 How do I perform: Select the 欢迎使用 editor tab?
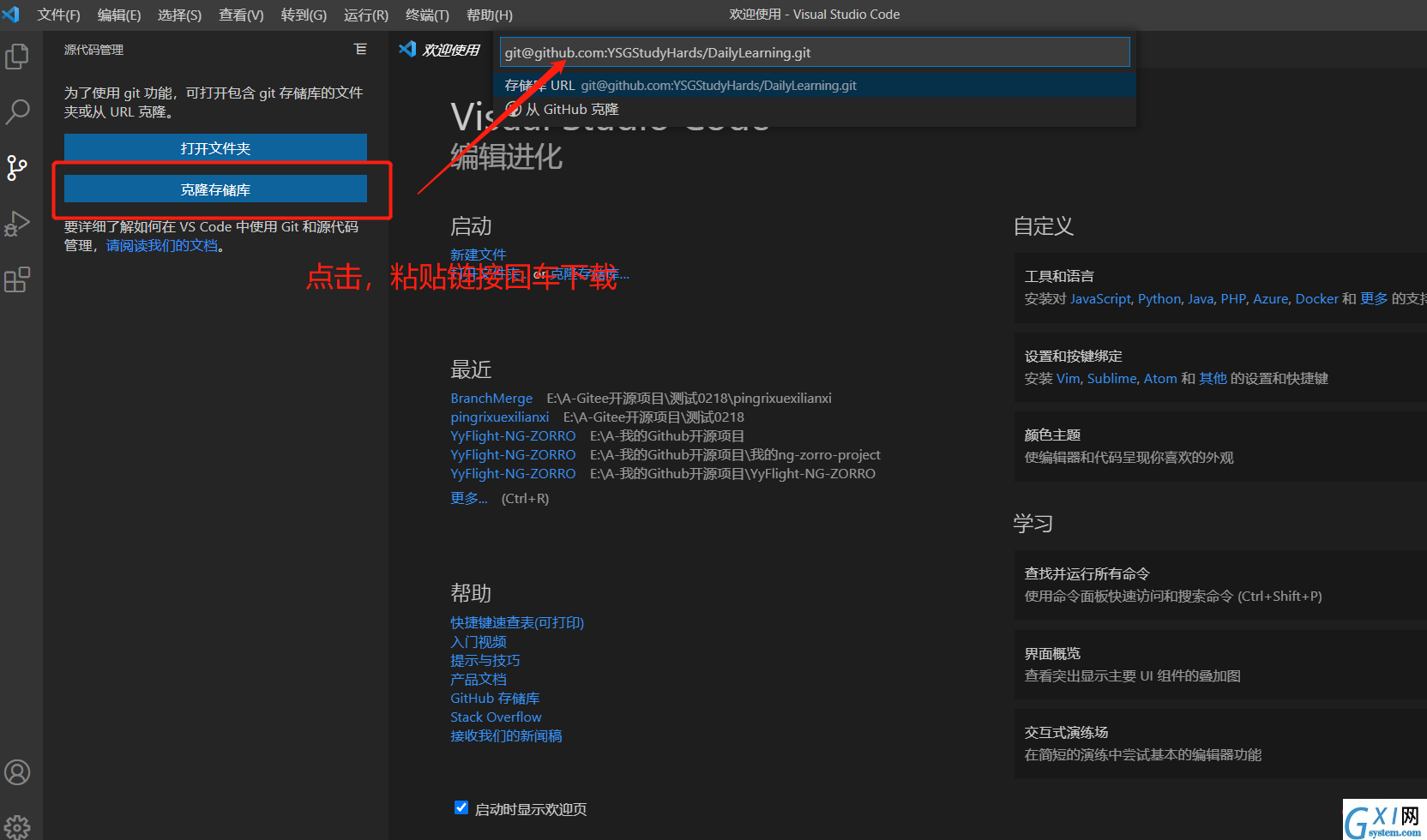pyautogui.click(x=440, y=50)
